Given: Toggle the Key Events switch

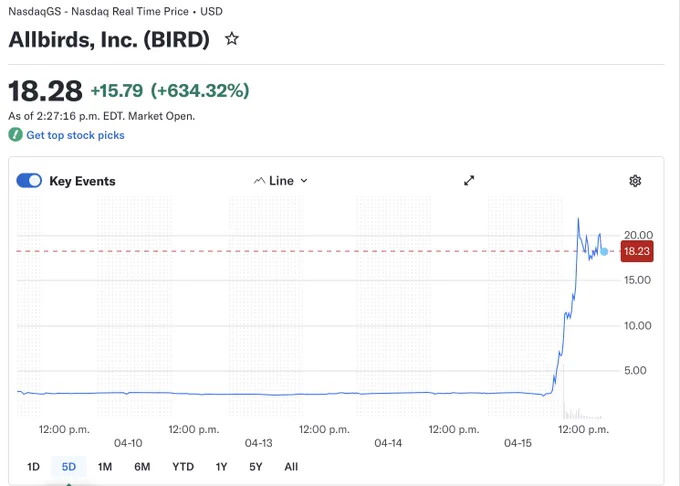Looking at the screenshot, I should click(29, 181).
